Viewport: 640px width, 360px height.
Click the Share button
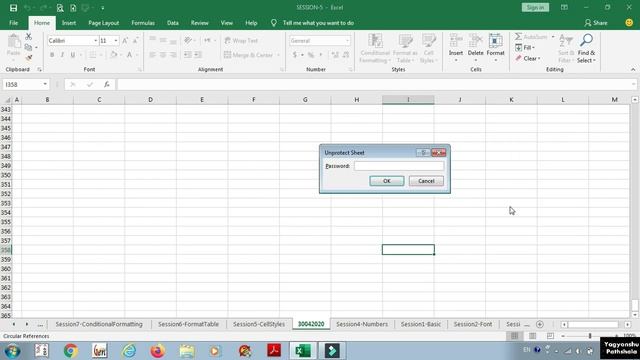pyautogui.click(x=596, y=23)
